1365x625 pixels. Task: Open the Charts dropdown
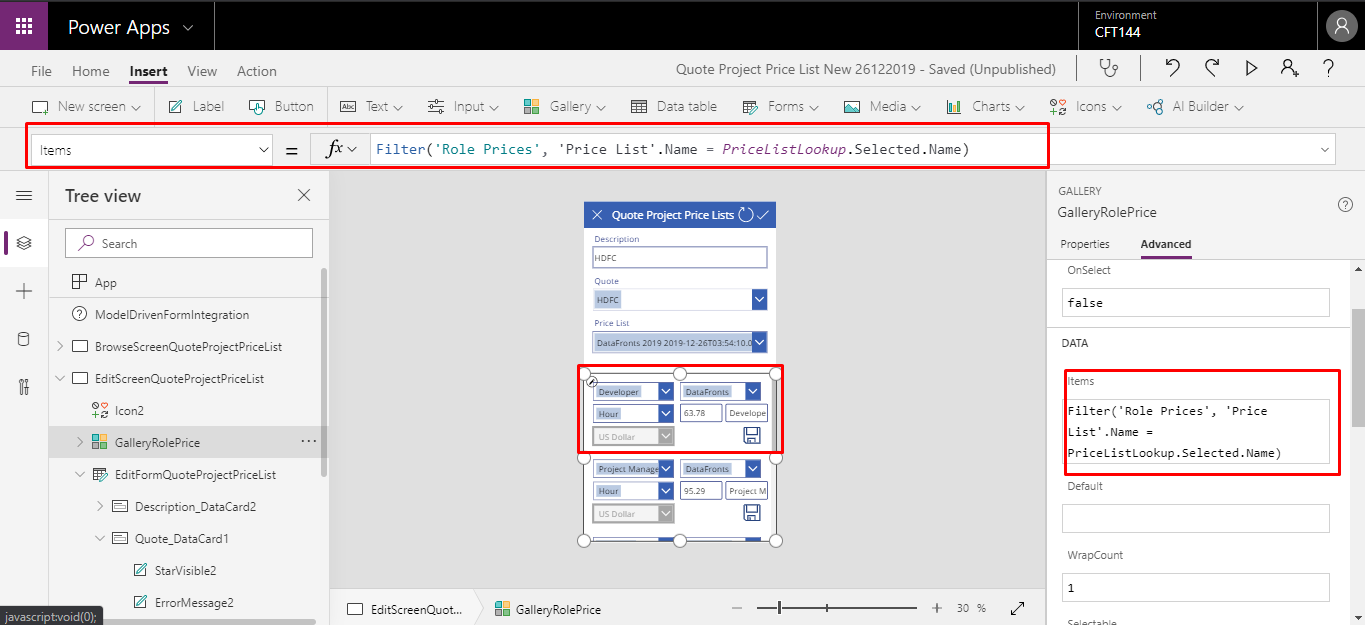(x=985, y=106)
